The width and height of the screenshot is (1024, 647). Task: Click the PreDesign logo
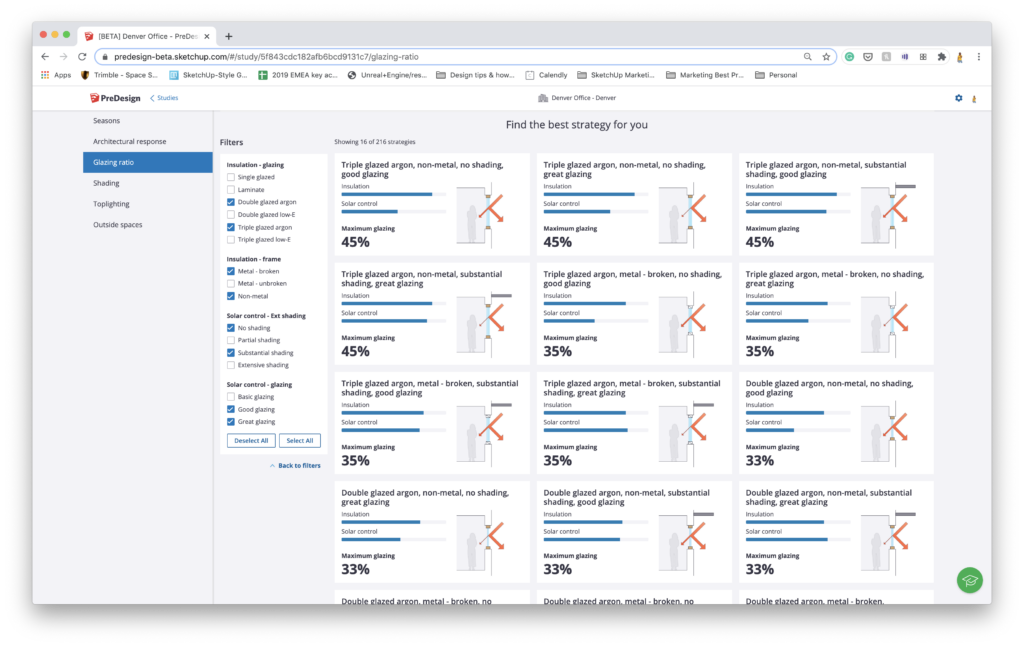tap(115, 98)
